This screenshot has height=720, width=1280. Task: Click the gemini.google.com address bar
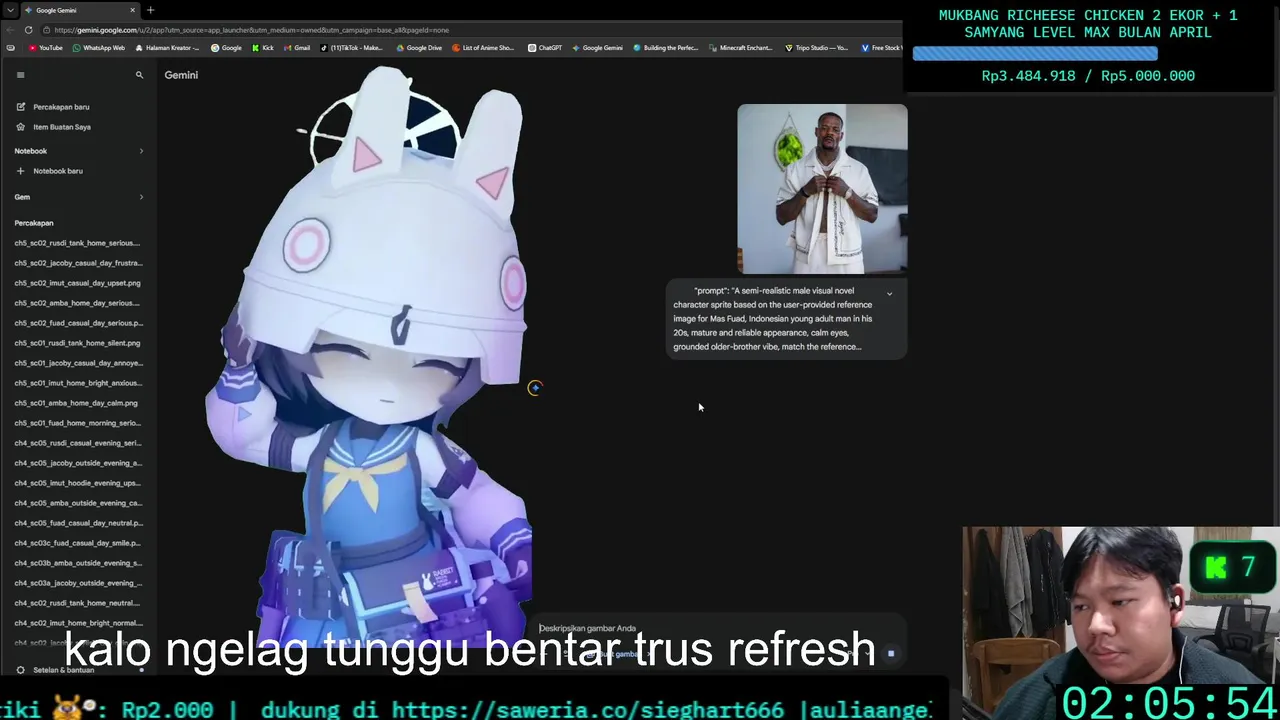[470, 30]
